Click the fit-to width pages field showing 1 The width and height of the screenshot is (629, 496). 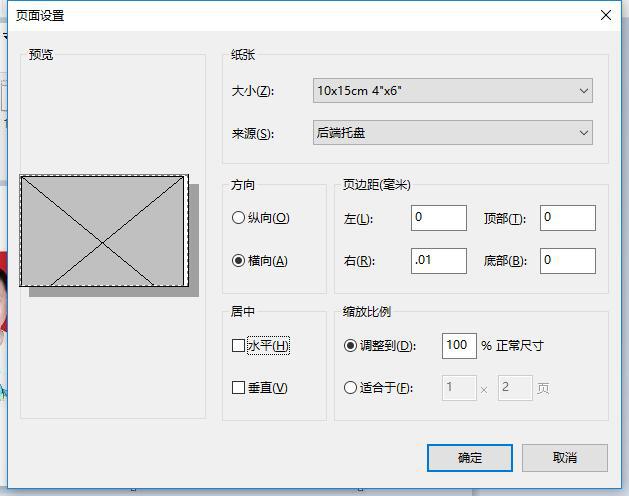coord(459,388)
